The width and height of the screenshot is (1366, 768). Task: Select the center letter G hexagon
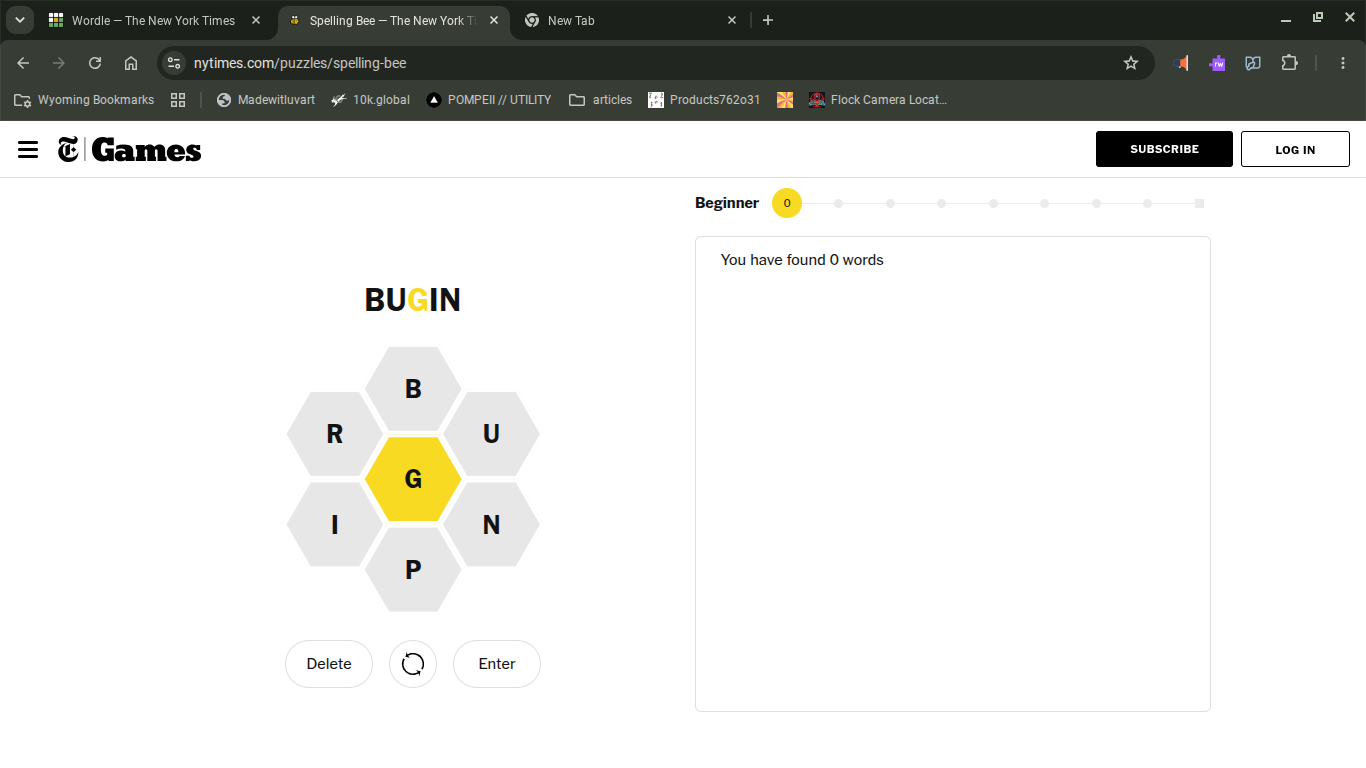point(413,479)
